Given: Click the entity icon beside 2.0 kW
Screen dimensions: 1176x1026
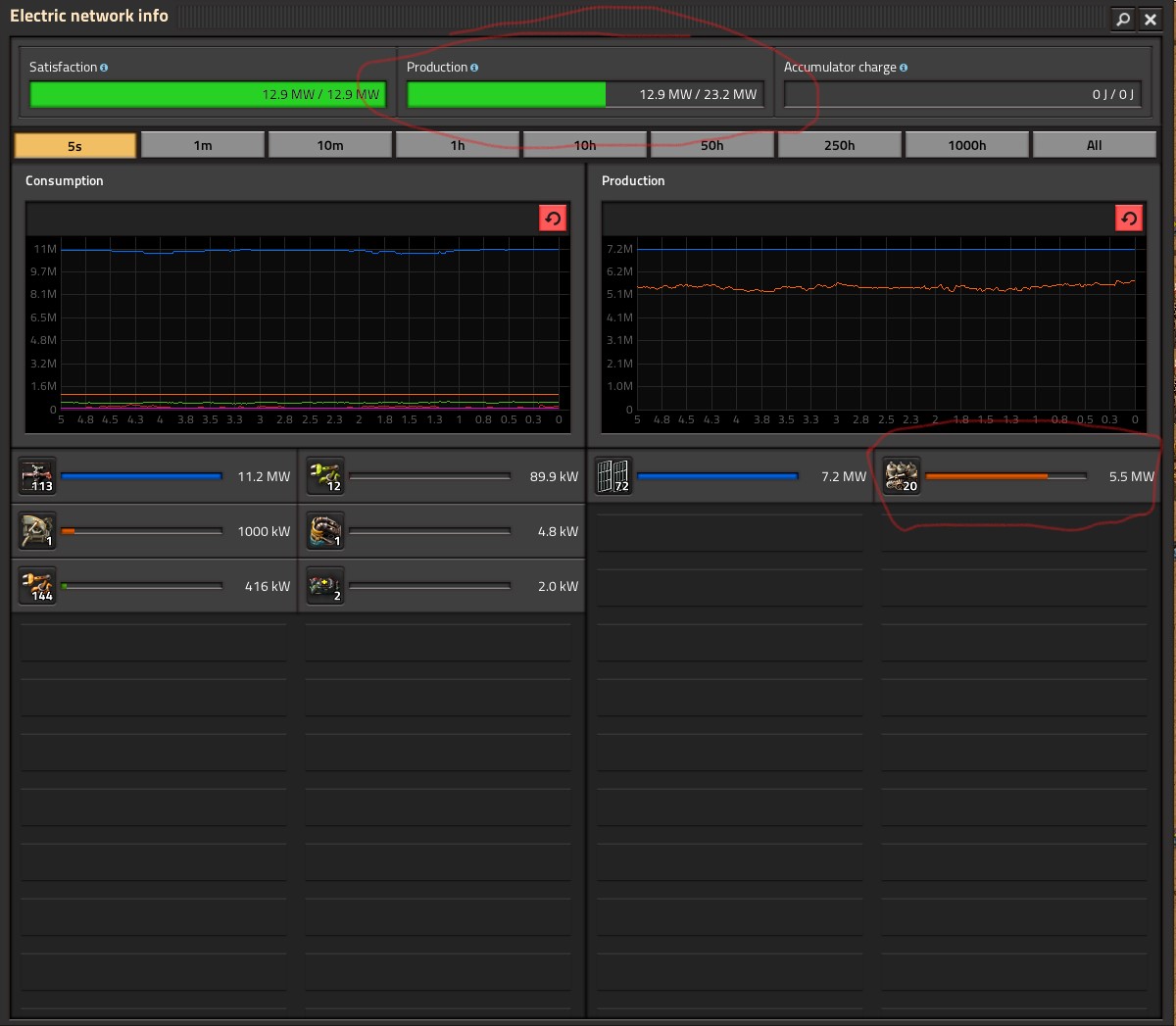Looking at the screenshot, I should [325, 586].
